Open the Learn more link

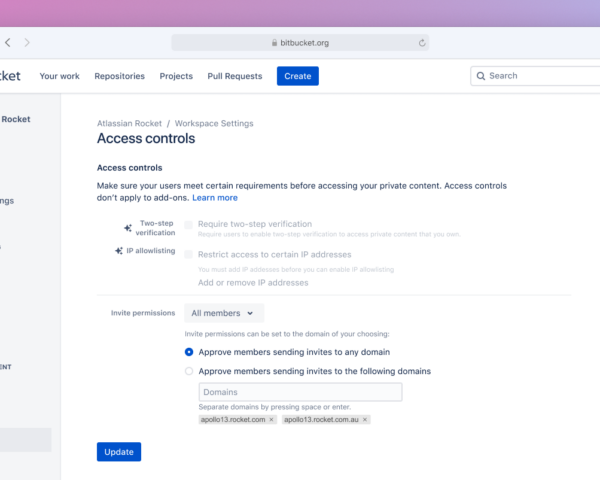(x=215, y=198)
